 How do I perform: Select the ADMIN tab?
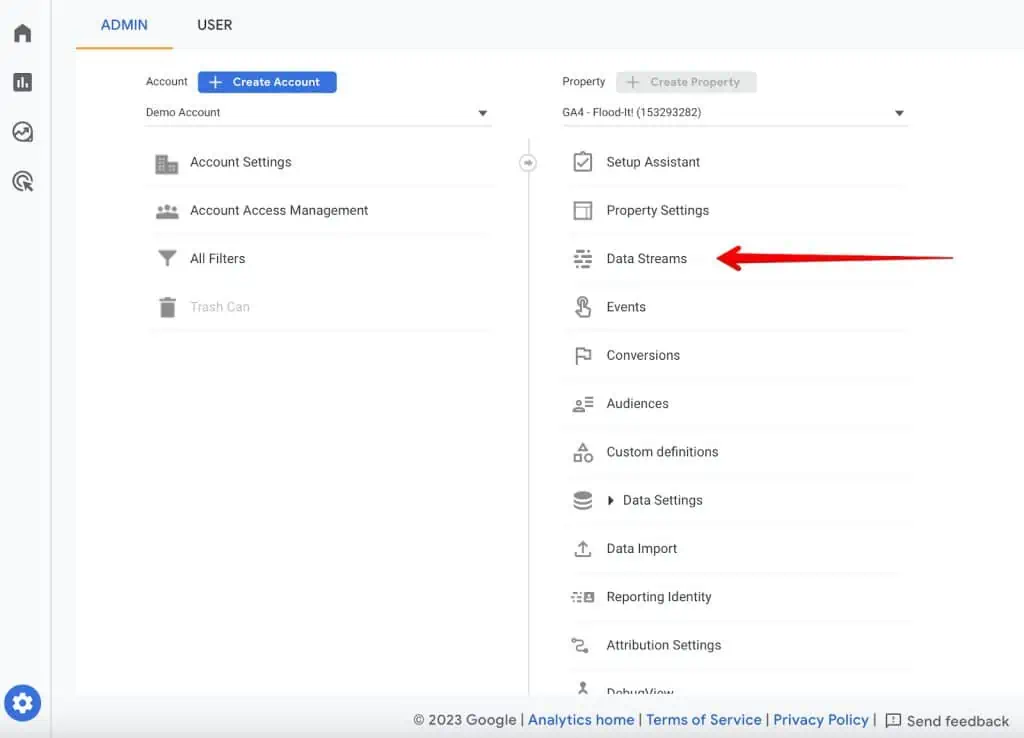pos(123,25)
